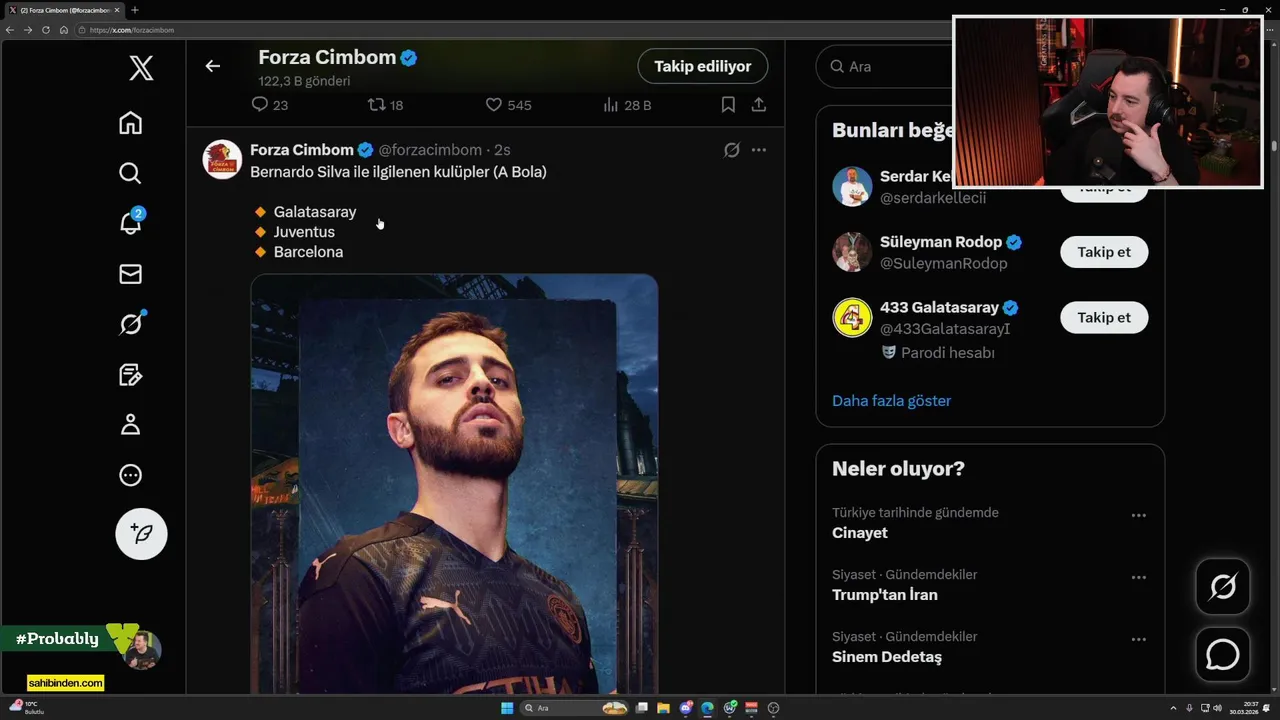Screen dimensions: 1280x720
Task: Open weather widget showing 10°C
Action: coord(26,707)
